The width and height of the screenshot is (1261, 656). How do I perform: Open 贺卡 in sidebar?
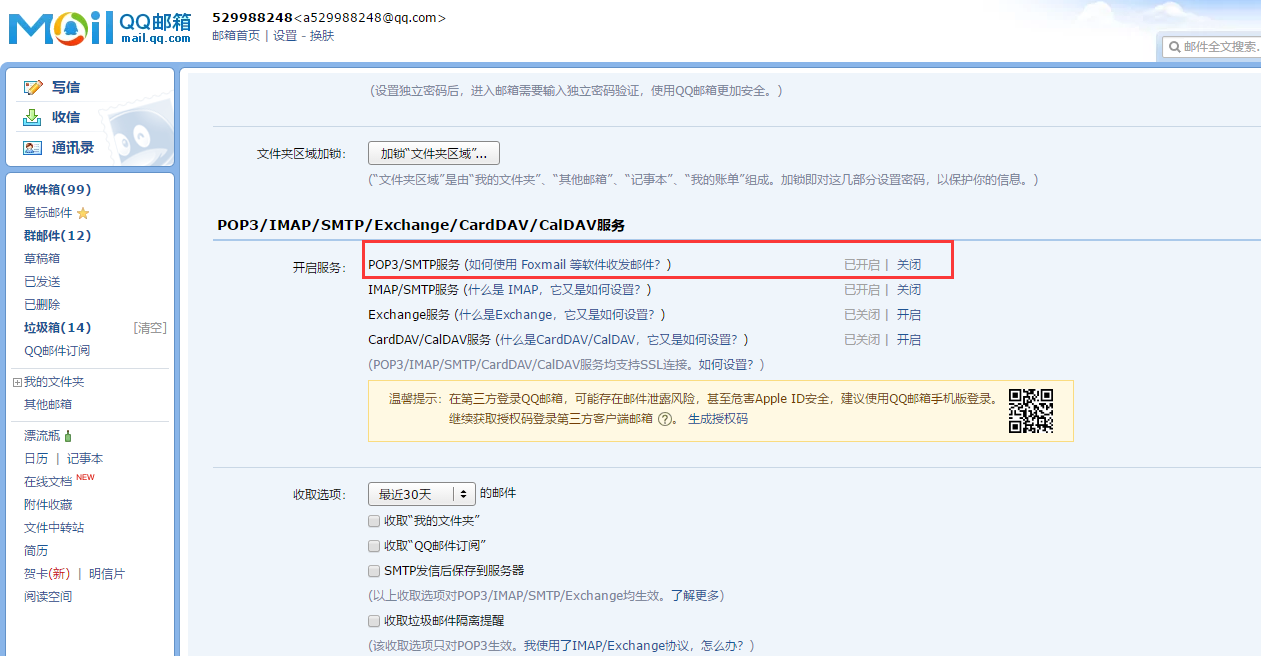coord(47,574)
